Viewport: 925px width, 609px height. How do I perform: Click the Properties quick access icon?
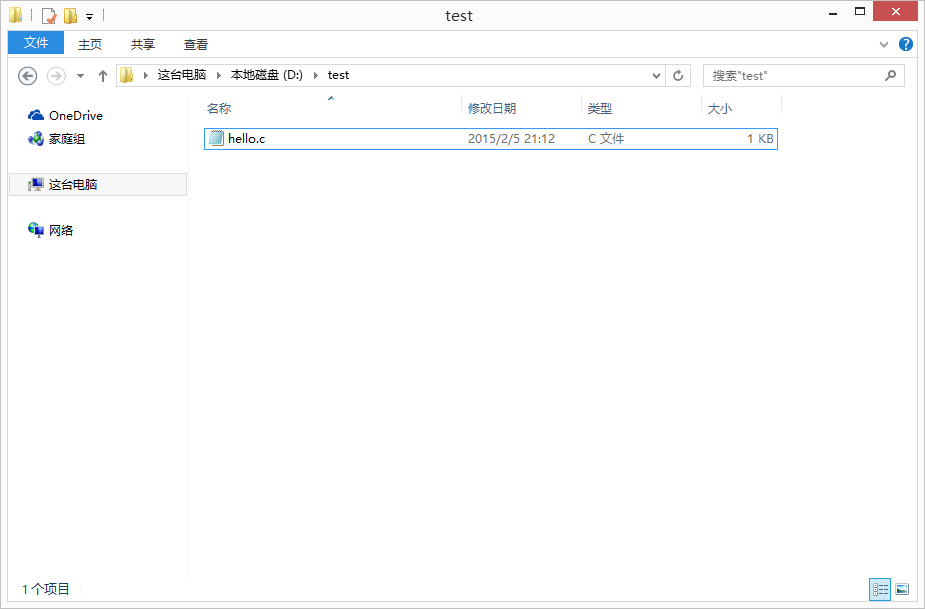[49, 15]
